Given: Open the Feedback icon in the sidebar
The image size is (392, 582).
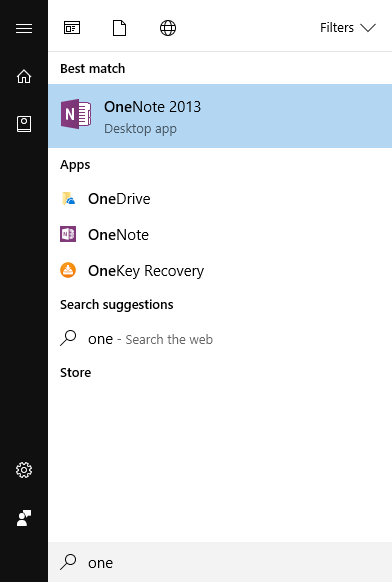Looking at the screenshot, I should point(24,518).
